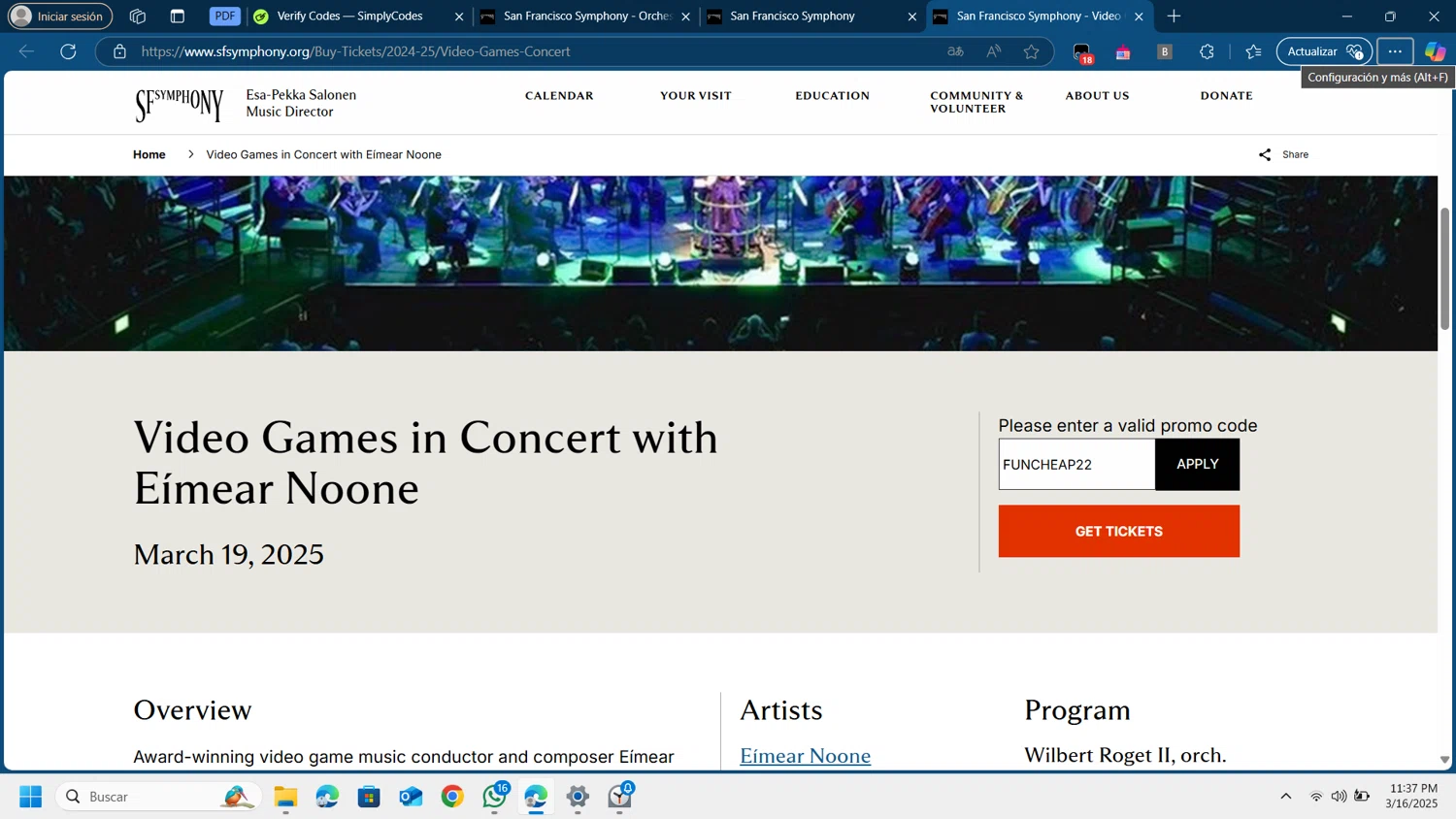Open a new browser tab

tap(1174, 16)
